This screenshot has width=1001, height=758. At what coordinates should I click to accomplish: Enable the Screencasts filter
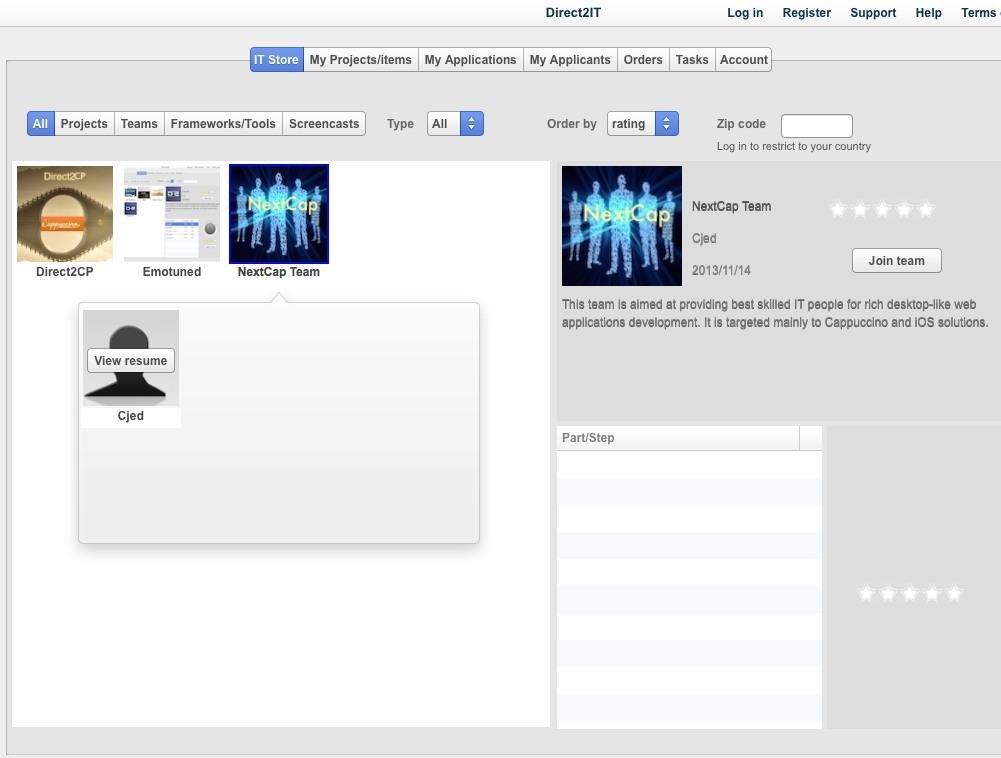click(x=324, y=123)
